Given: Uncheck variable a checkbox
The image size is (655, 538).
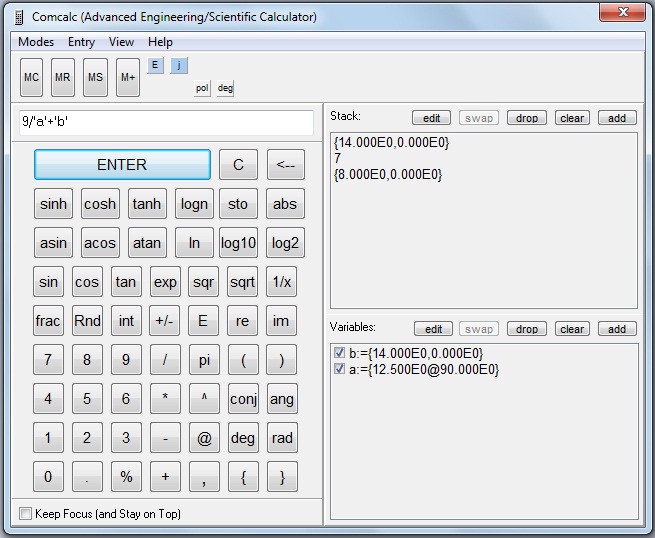Looking at the screenshot, I should click(340, 369).
